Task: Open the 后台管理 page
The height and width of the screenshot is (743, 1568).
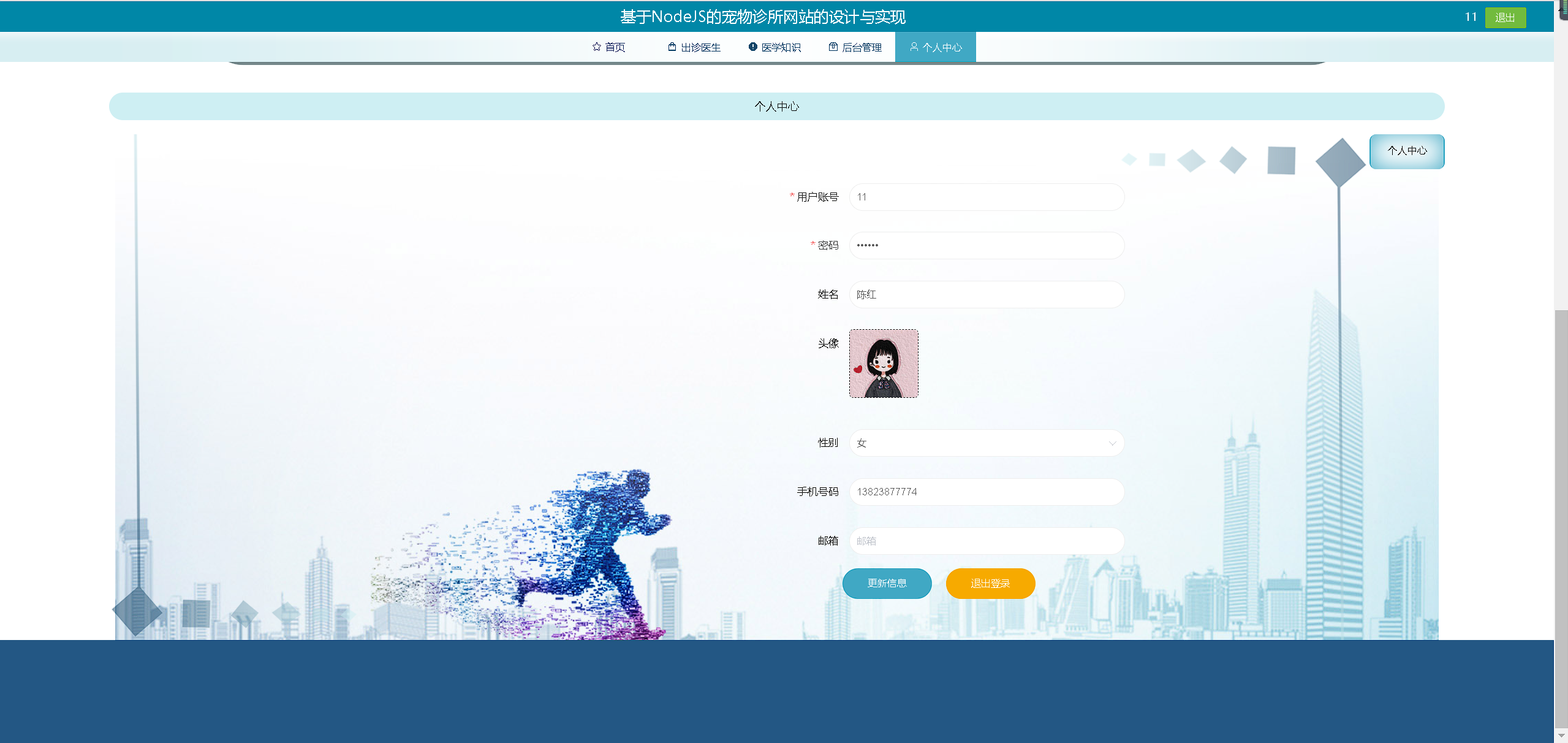Action: click(862, 48)
